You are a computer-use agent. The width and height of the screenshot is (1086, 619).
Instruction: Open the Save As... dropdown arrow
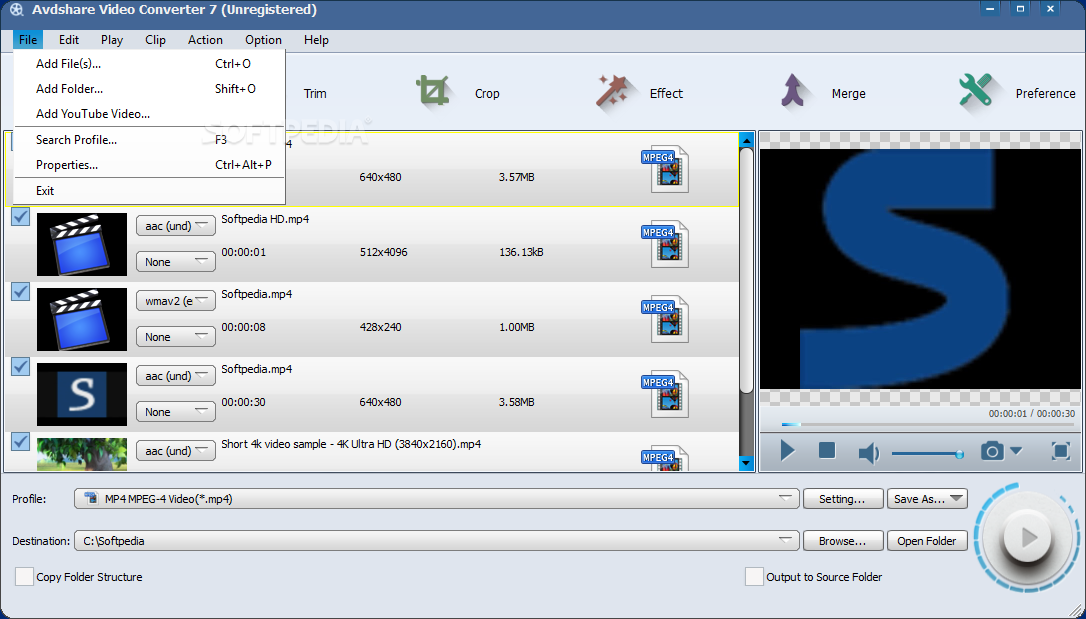pos(956,499)
